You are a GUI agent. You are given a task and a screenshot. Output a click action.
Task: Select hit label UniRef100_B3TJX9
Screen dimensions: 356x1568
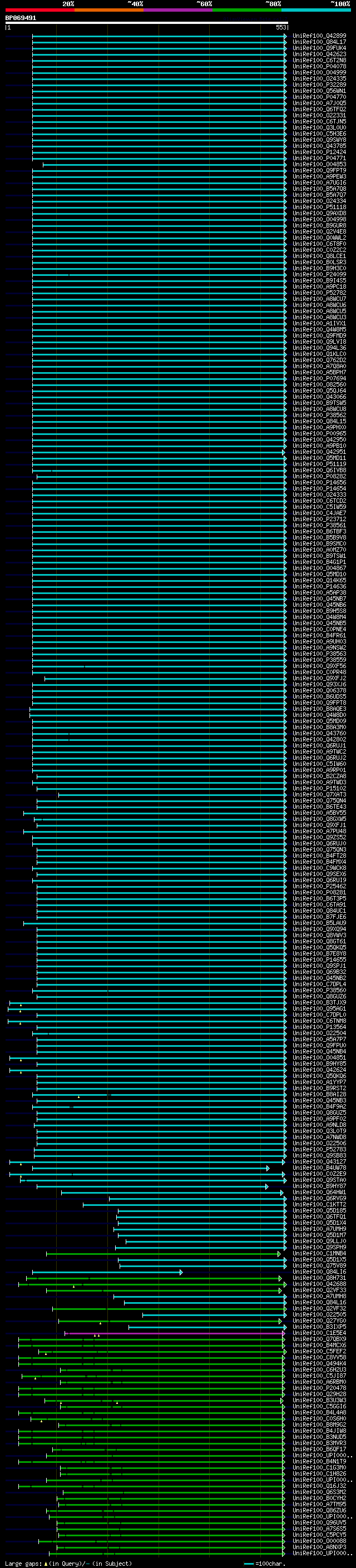[x=319, y=1002]
